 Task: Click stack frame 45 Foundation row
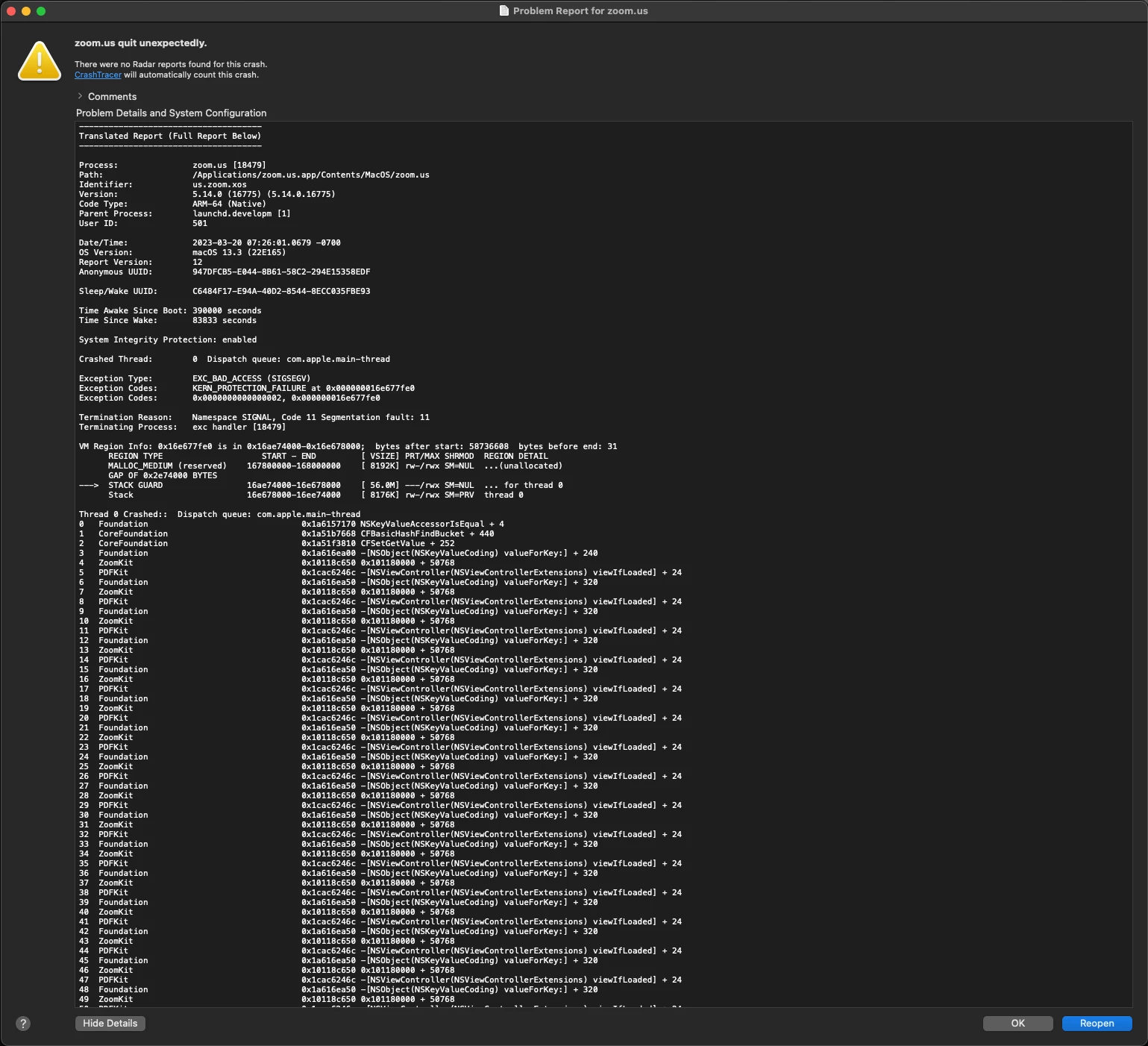[338, 960]
